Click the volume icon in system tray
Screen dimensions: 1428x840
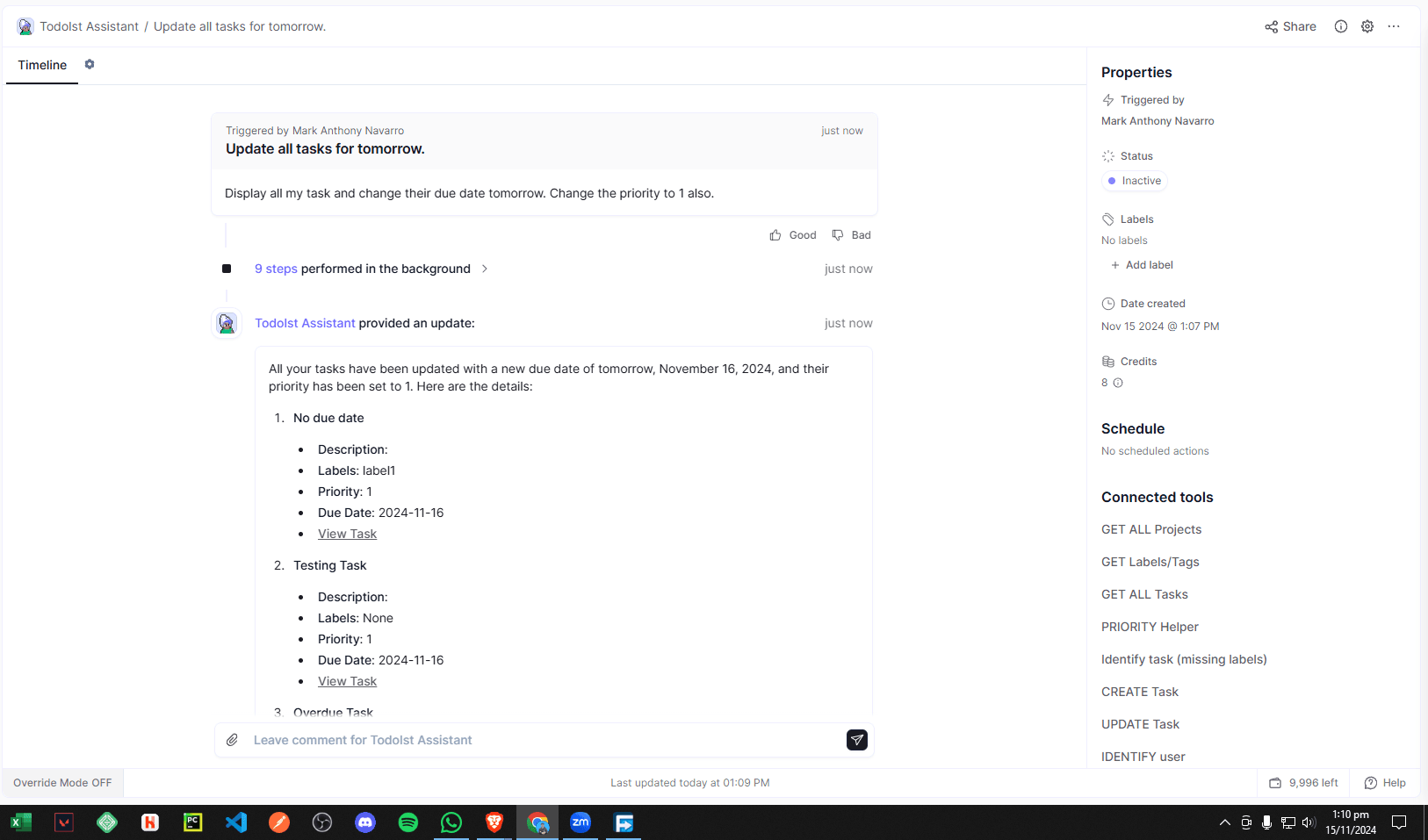pos(1309,822)
